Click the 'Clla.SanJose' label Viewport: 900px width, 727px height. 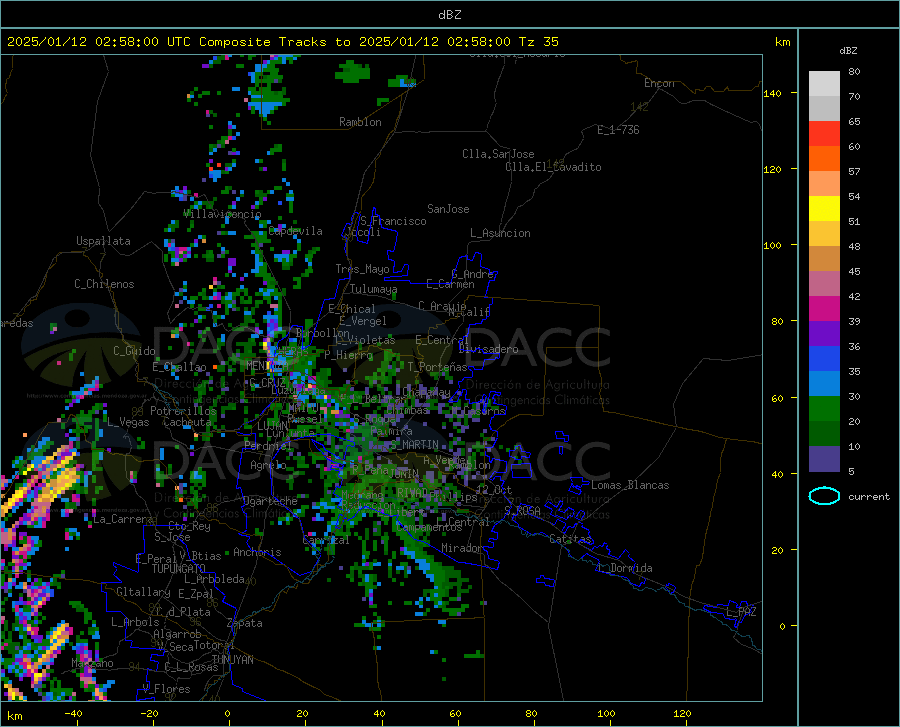point(498,154)
